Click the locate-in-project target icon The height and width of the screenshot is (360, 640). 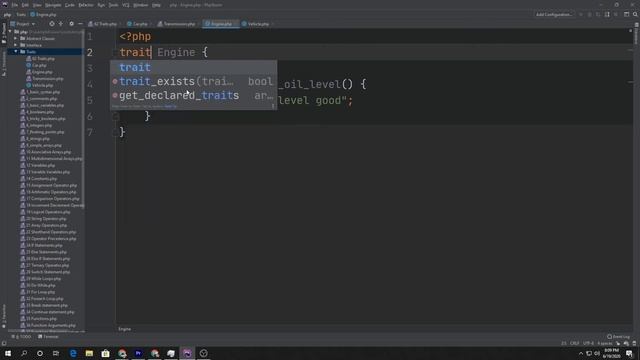point(52,24)
